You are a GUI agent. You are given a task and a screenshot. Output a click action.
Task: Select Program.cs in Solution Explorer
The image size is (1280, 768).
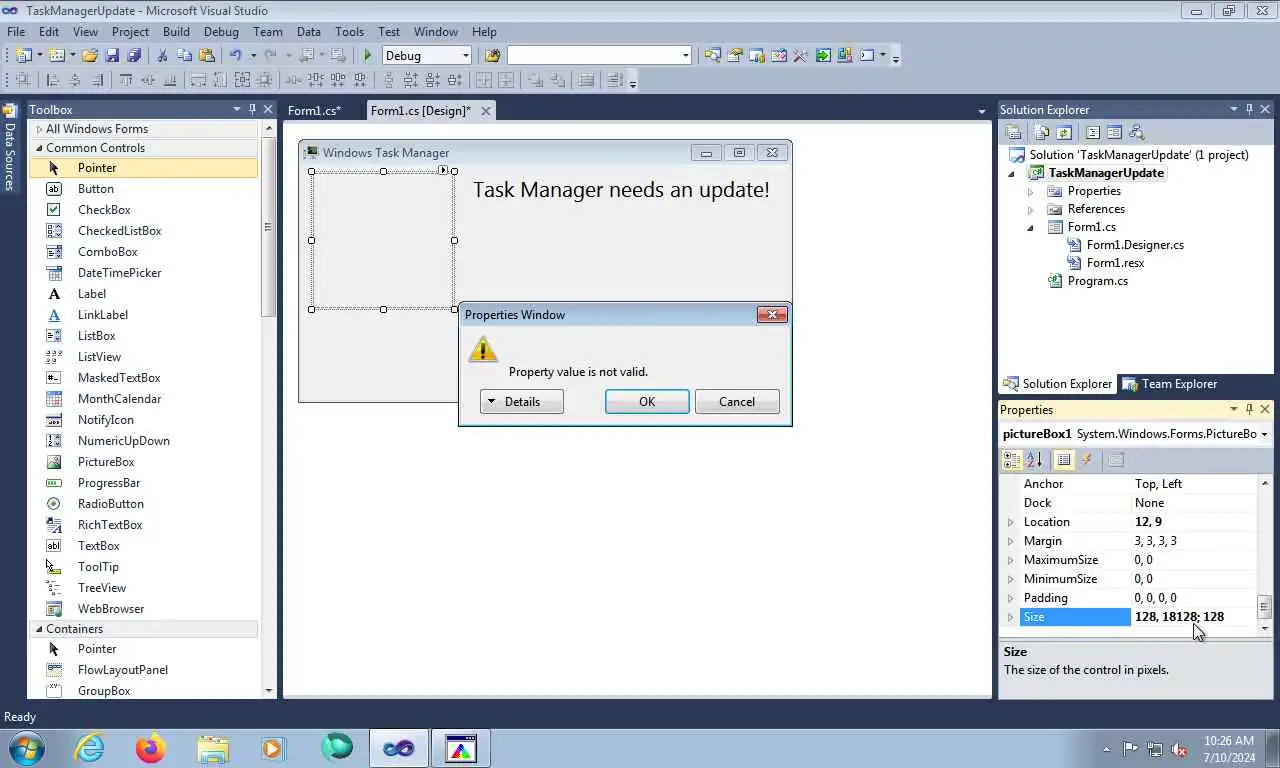[x=1097, y=281]
